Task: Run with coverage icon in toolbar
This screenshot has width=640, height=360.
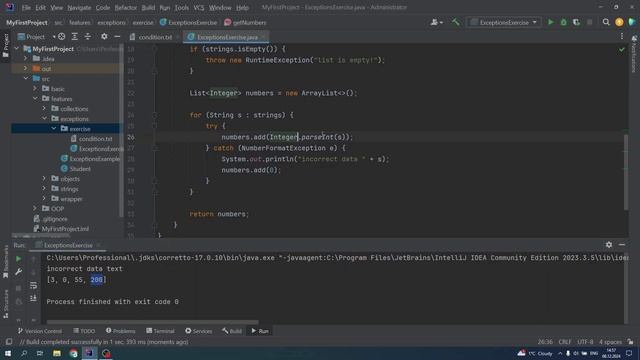Action: pyautogui.click(x=576, y=22)
